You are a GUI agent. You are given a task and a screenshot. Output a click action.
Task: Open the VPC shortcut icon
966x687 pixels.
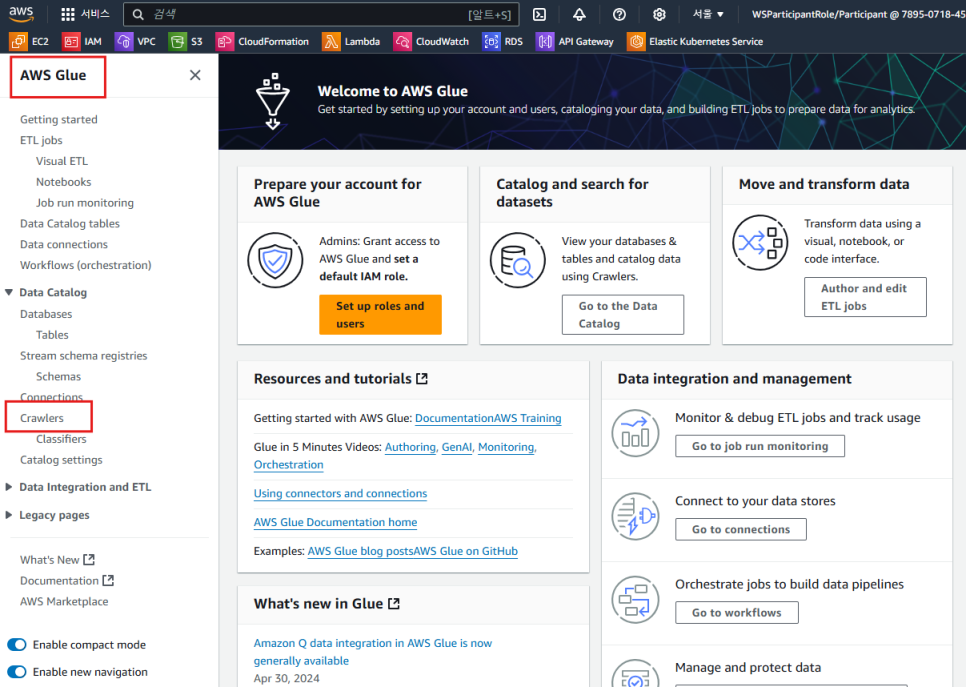(124, 41)
